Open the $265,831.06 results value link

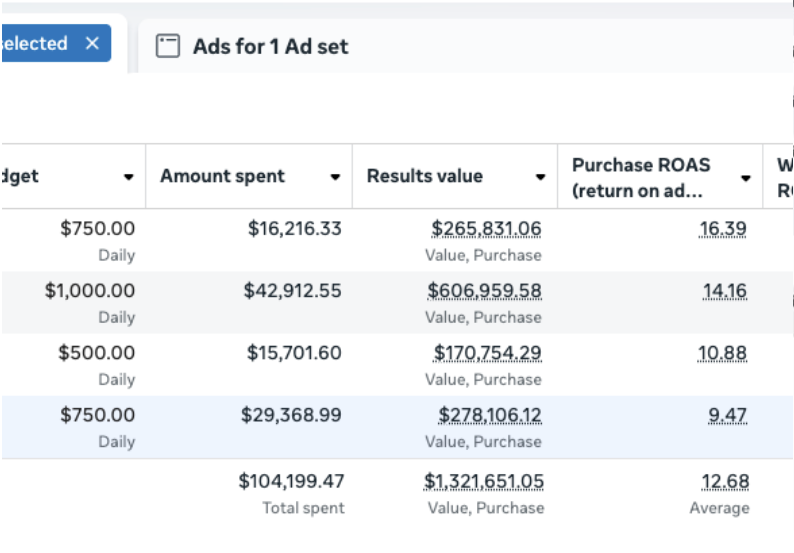pos(486,228)
